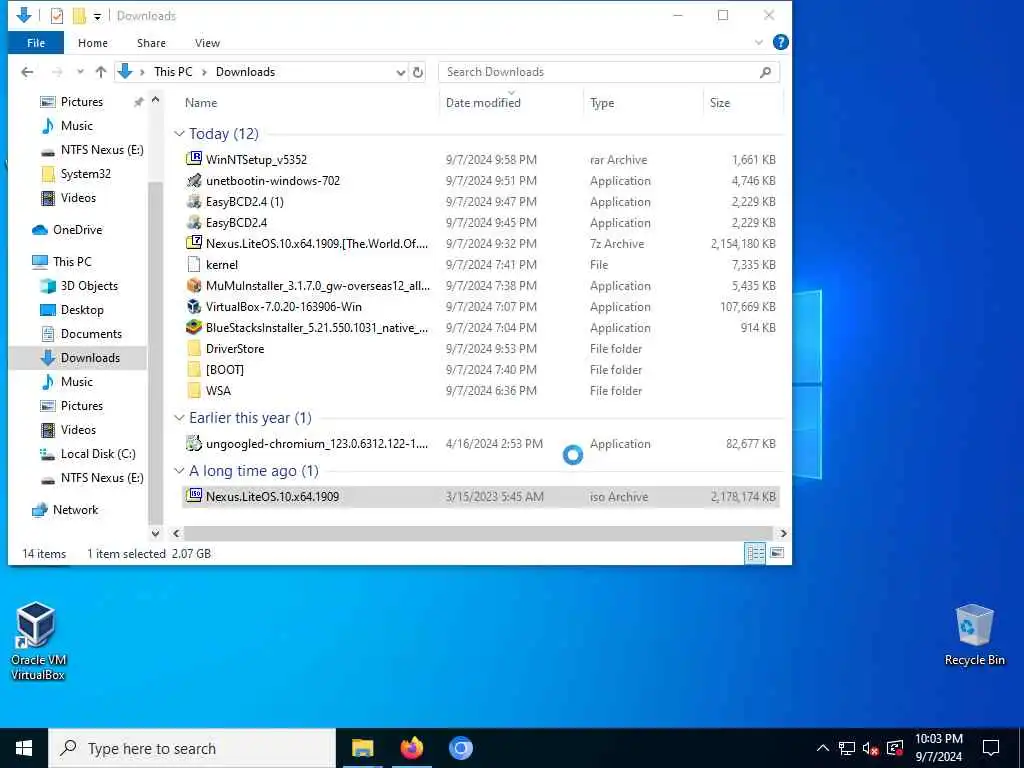Select the WSA folder icon
Viewport: 1024px width, 768px height.
tap(194, 391)
